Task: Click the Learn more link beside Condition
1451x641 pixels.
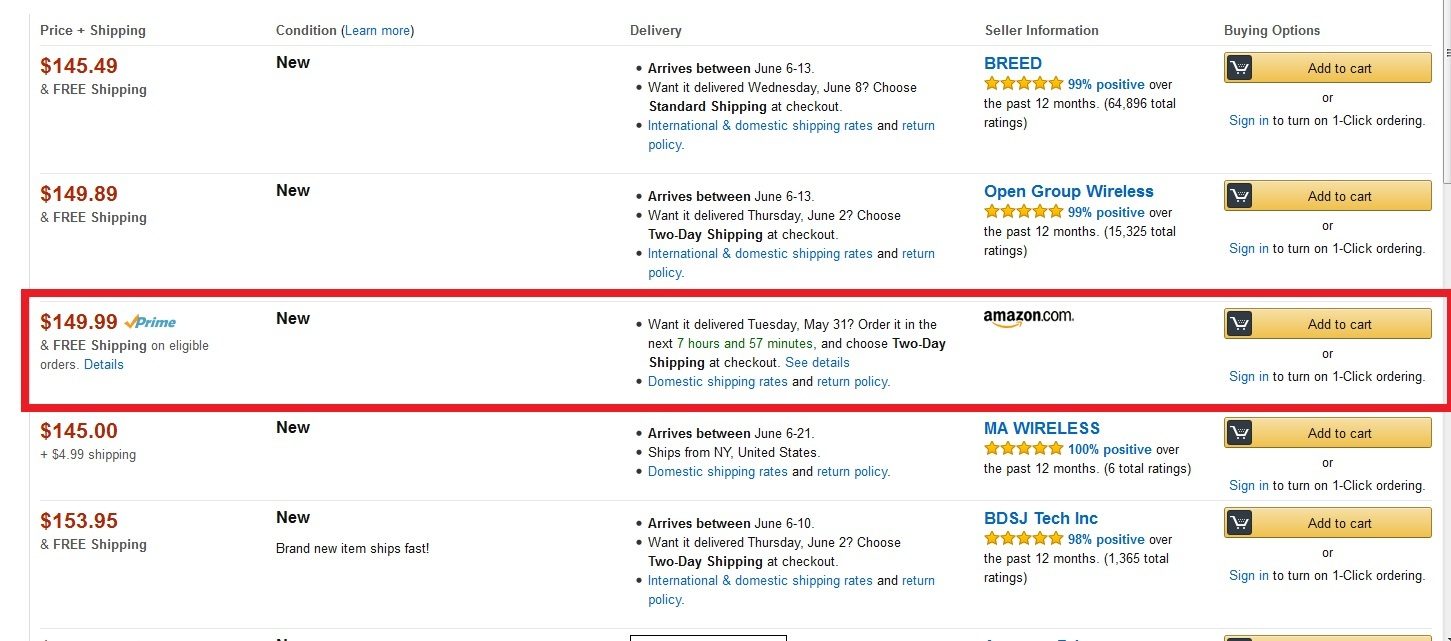Action: click(x=377, y=31)
